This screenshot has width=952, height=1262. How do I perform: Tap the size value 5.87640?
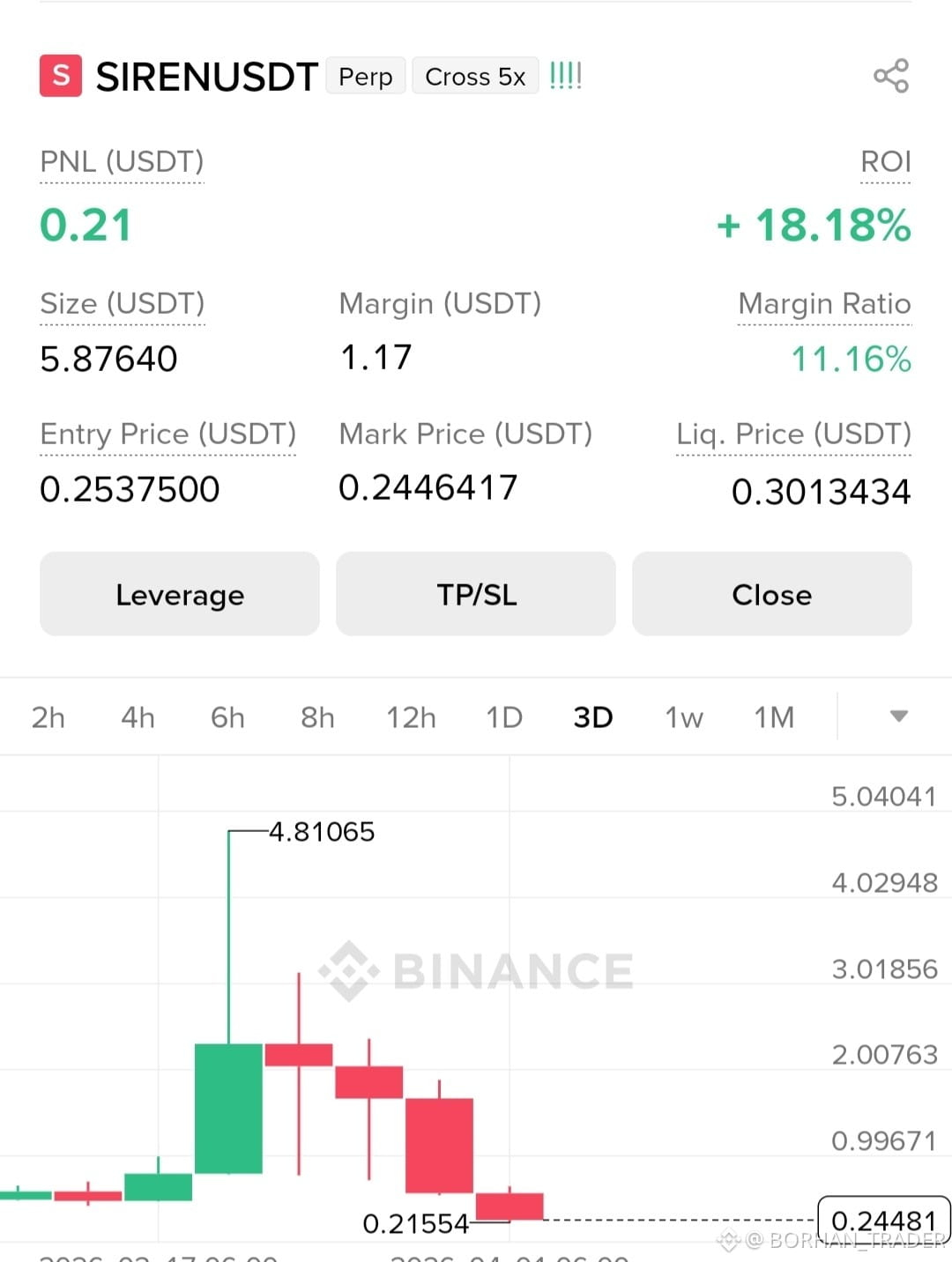click(x=109, y=359)
